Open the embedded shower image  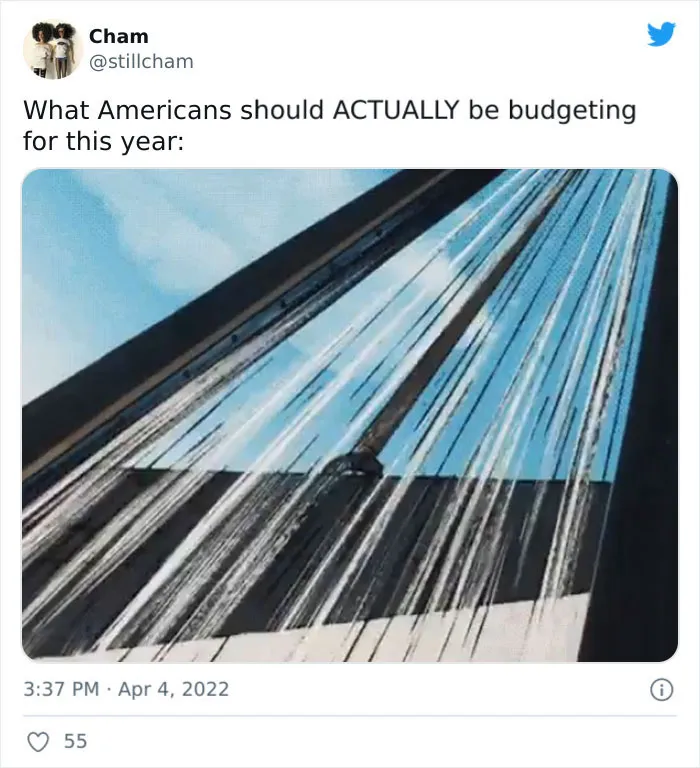pyautogui.click(x=350, y=415)
